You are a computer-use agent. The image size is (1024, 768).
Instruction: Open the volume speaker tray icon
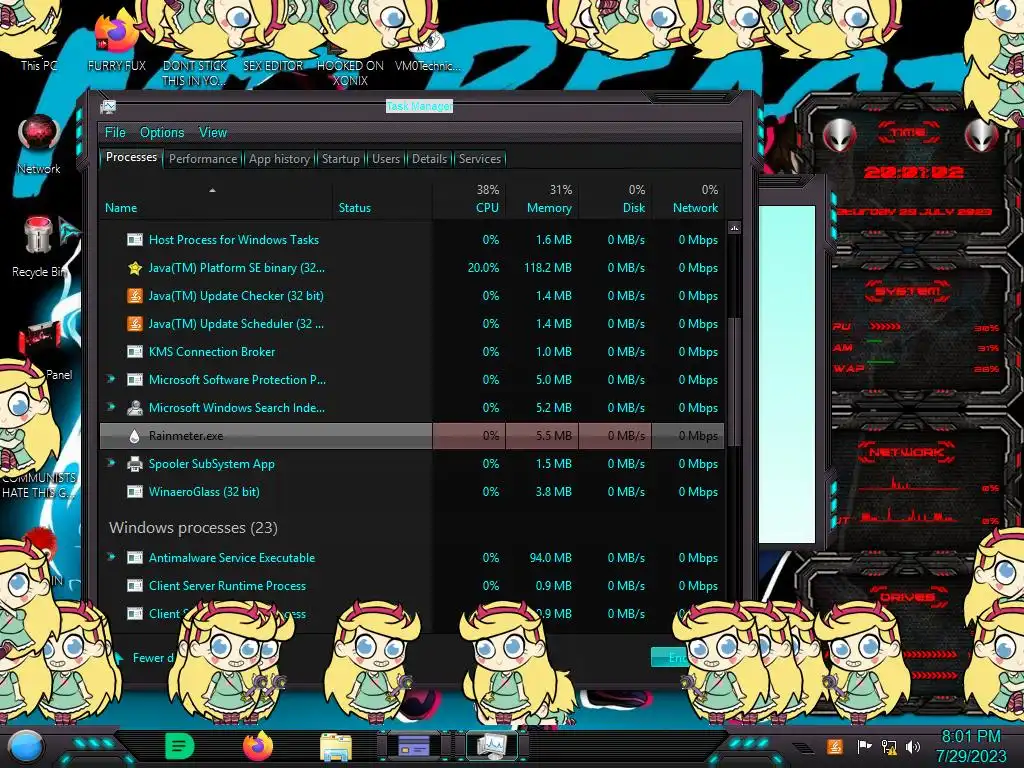[914, 746]
